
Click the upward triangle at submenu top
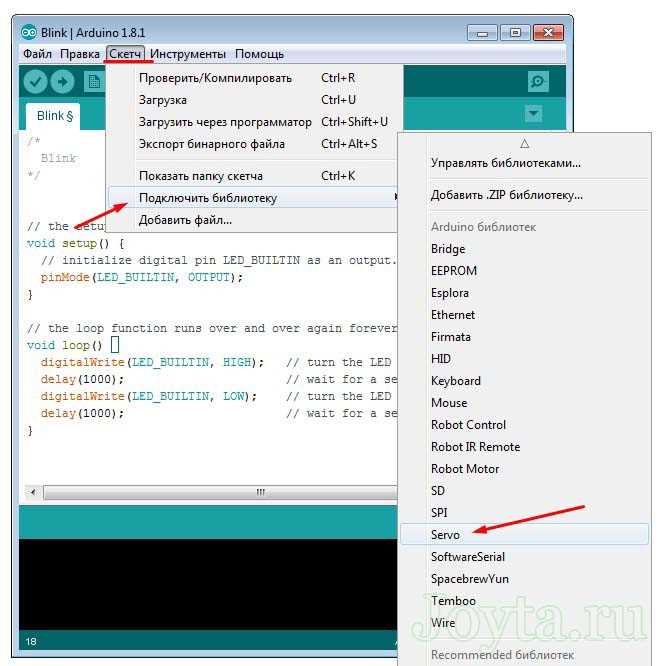[x=525, y=144]
